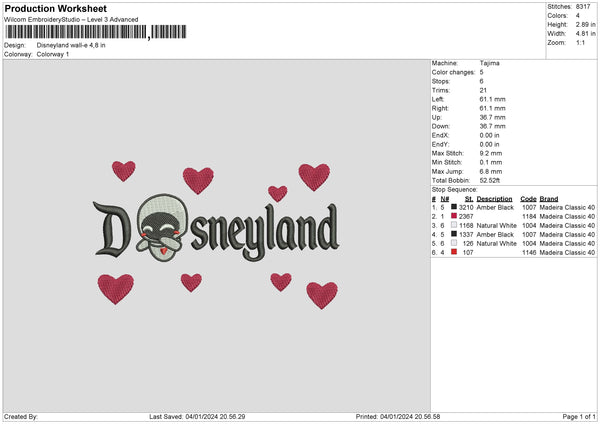600x424 pixels.
Task: Click the black swatch in stop row 3210
Action: point(454,207)
